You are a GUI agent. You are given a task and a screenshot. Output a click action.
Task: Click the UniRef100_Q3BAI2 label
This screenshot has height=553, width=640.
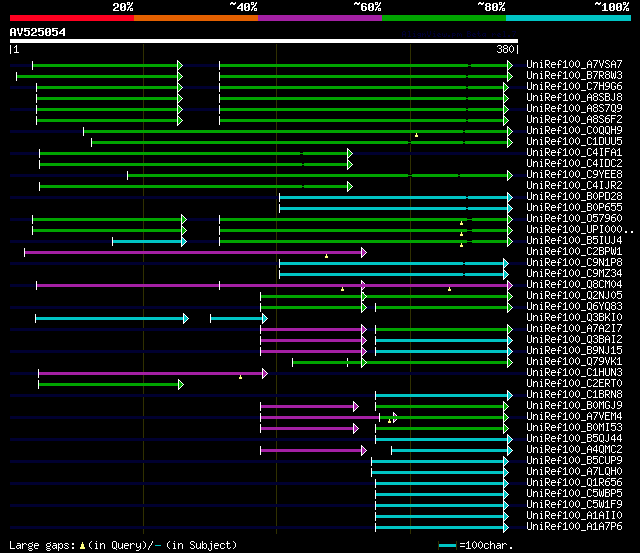tap(574, 340)
